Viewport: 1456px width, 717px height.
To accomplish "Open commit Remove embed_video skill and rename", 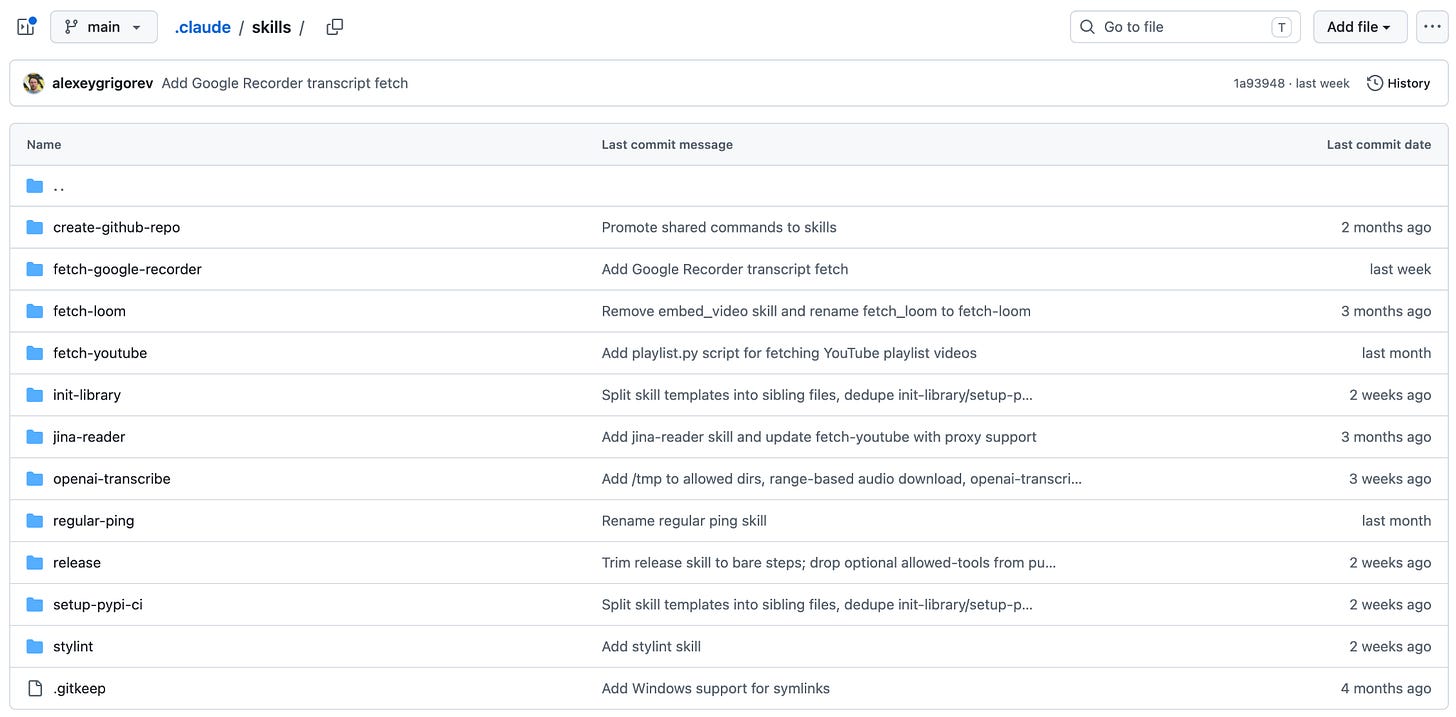I will [x=816, y=311].
